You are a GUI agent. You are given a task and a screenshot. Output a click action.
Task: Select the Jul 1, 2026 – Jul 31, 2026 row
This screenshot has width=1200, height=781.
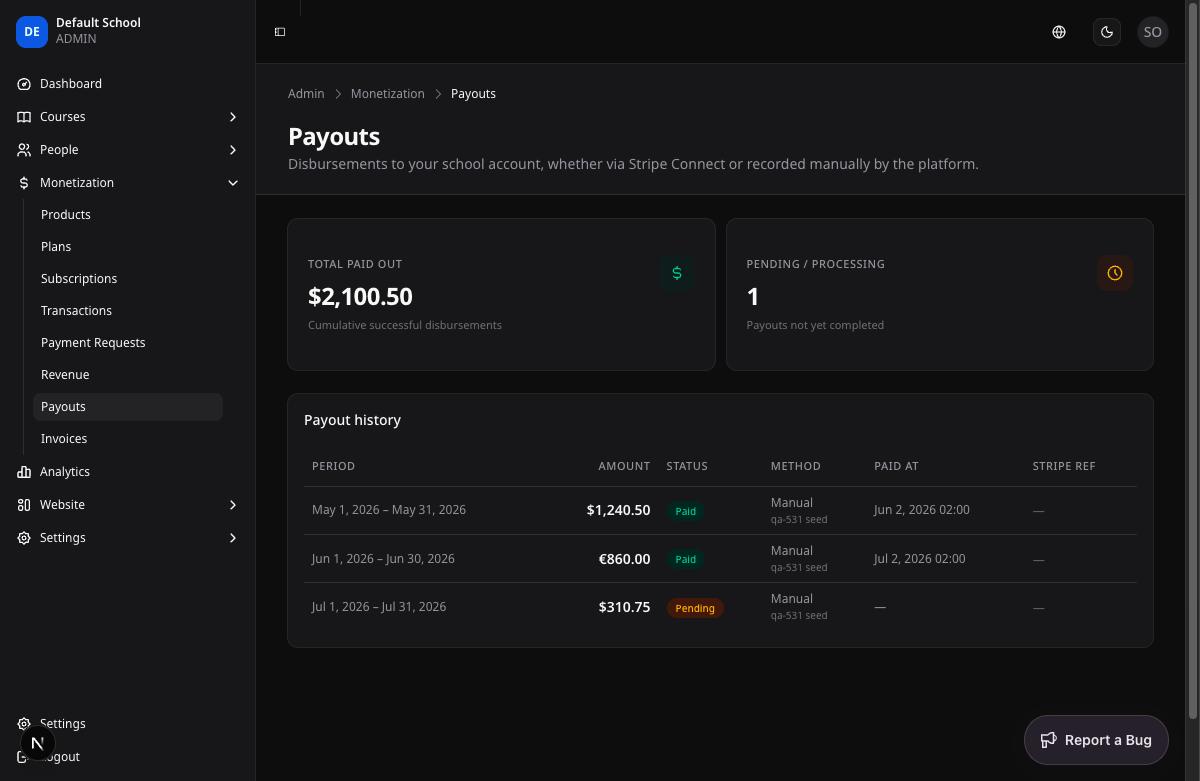pos(720,607)
